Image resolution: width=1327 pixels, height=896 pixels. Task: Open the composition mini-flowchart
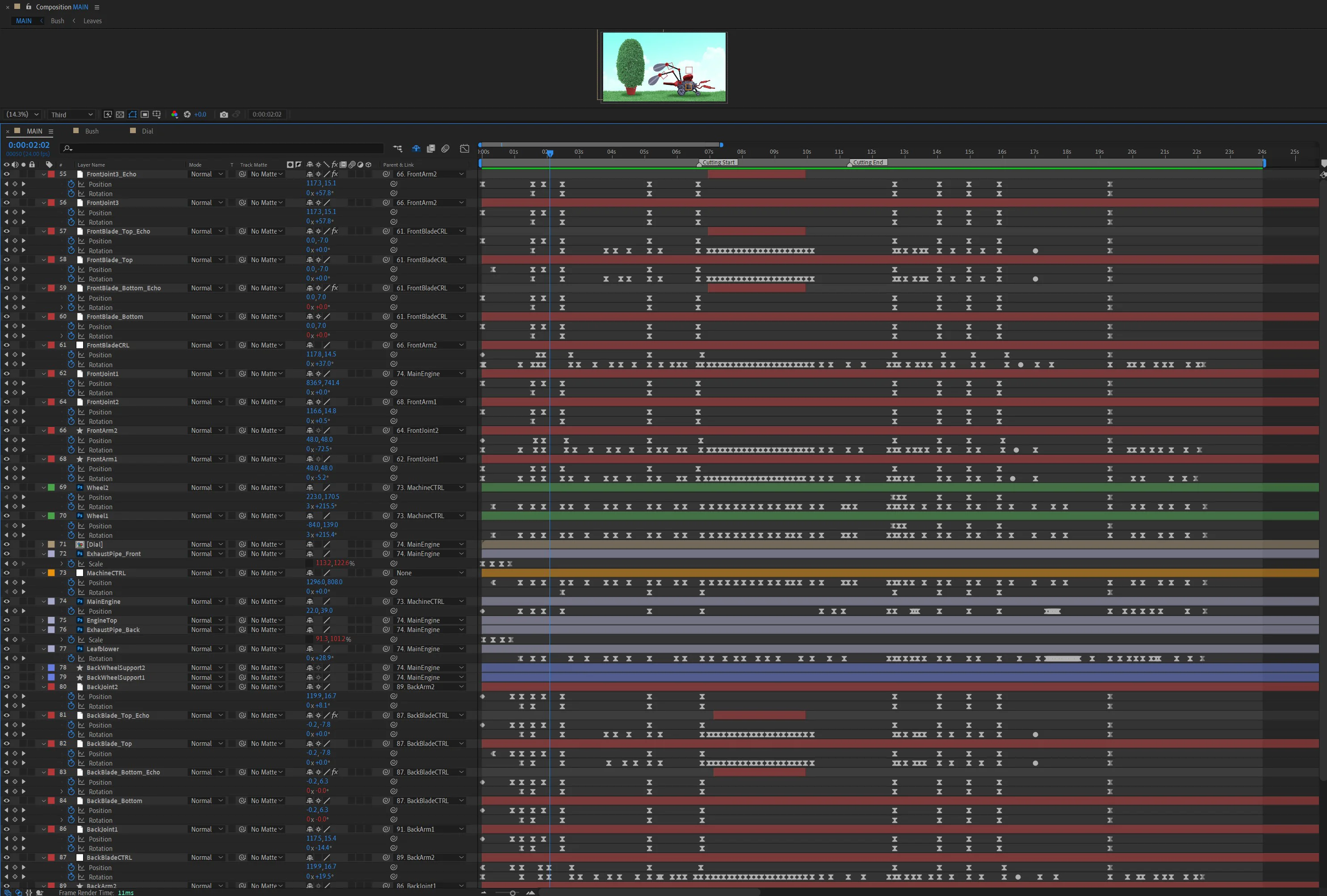[x=398, y=148]
